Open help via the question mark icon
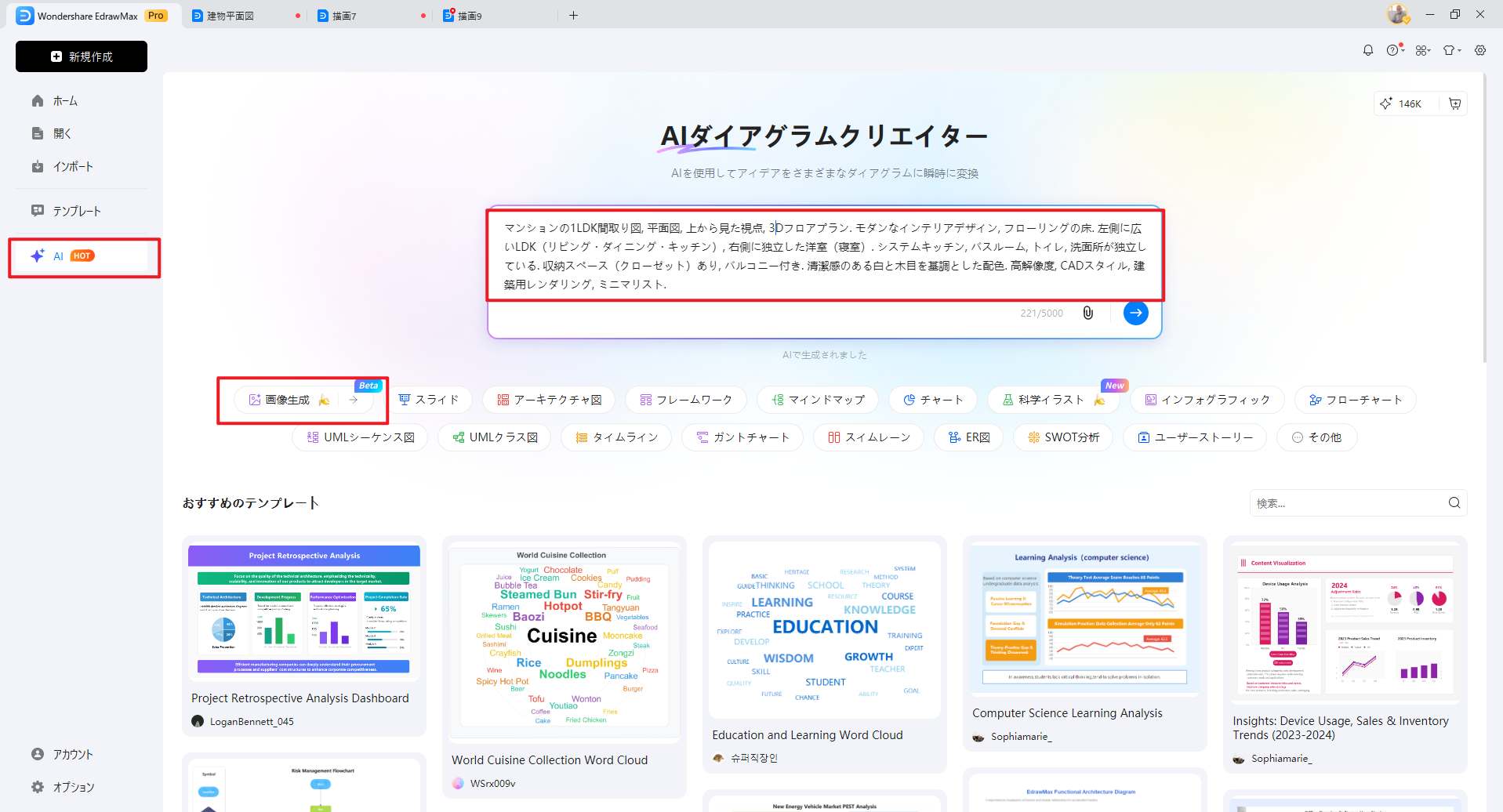 pyautogui.click(x=1394, y=49)
